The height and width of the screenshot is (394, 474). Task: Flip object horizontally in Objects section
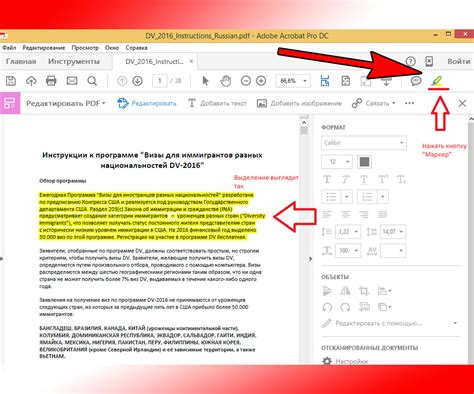click(x=345, y=291)
